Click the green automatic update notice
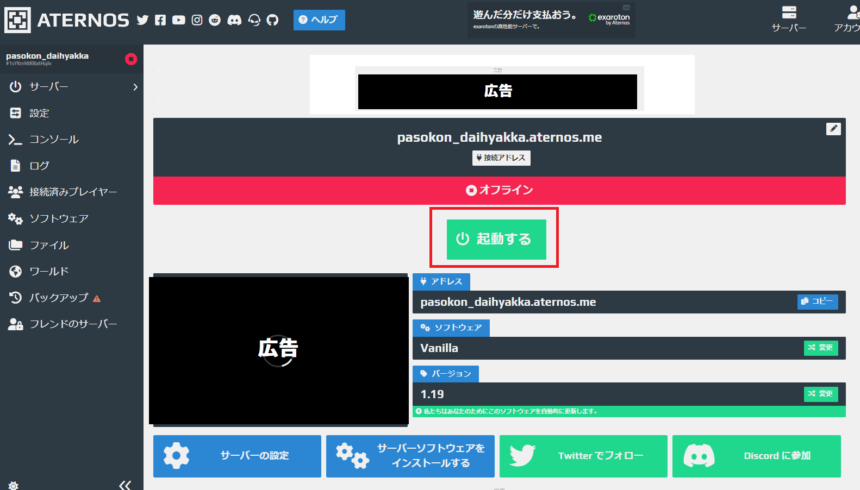860x490 pixels. (x=629, y=411)
